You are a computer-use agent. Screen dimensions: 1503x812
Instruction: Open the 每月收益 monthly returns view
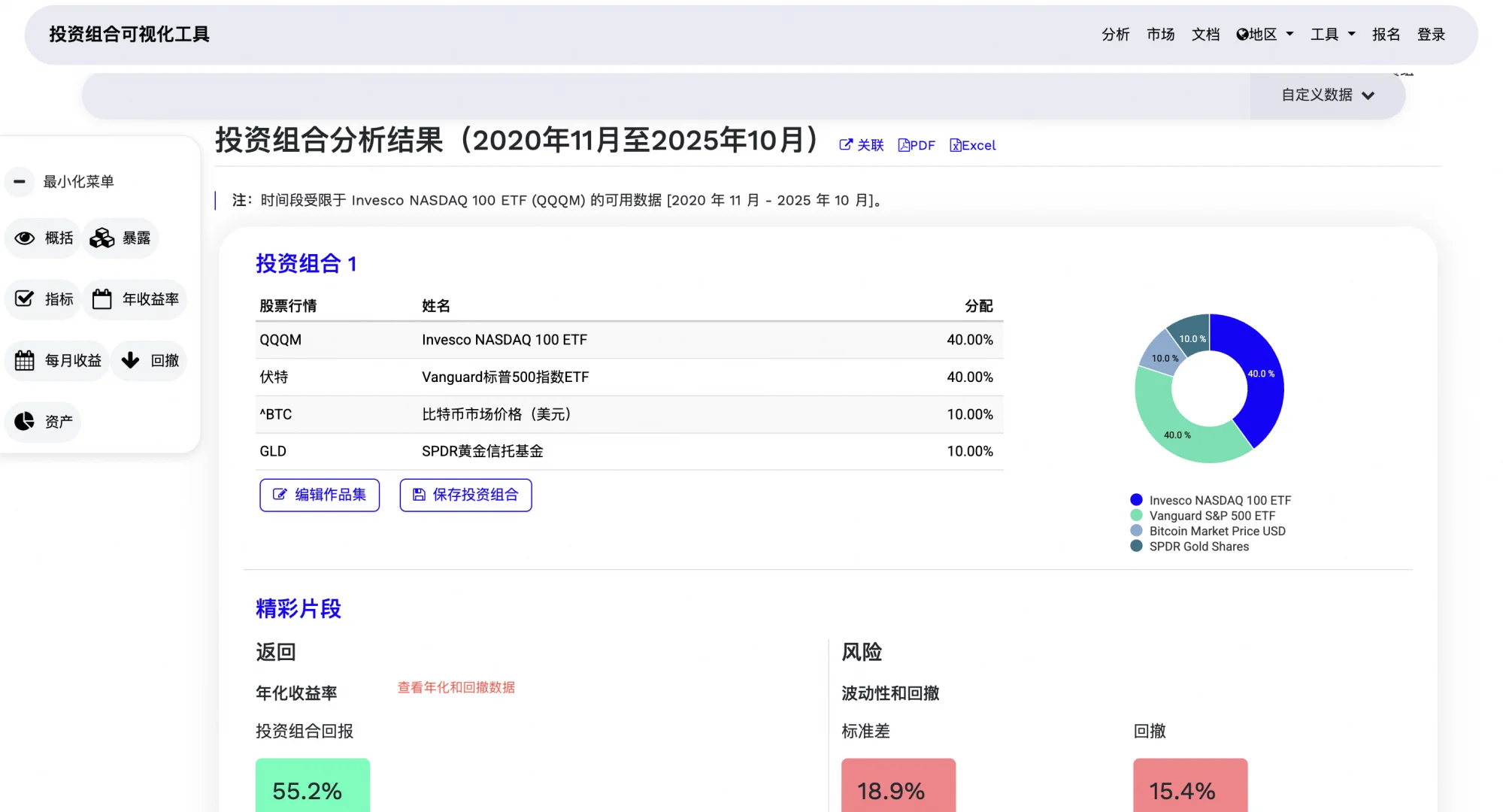(57, 360)
